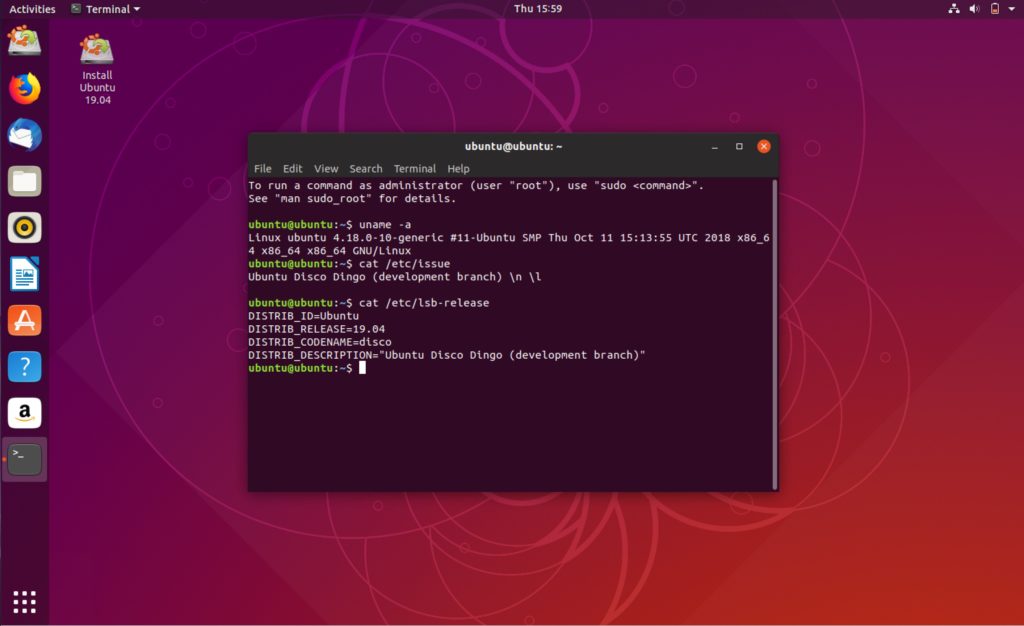Open the File menu
The height and width of the screenshot is (626, 1024).
tap(263, 168)
